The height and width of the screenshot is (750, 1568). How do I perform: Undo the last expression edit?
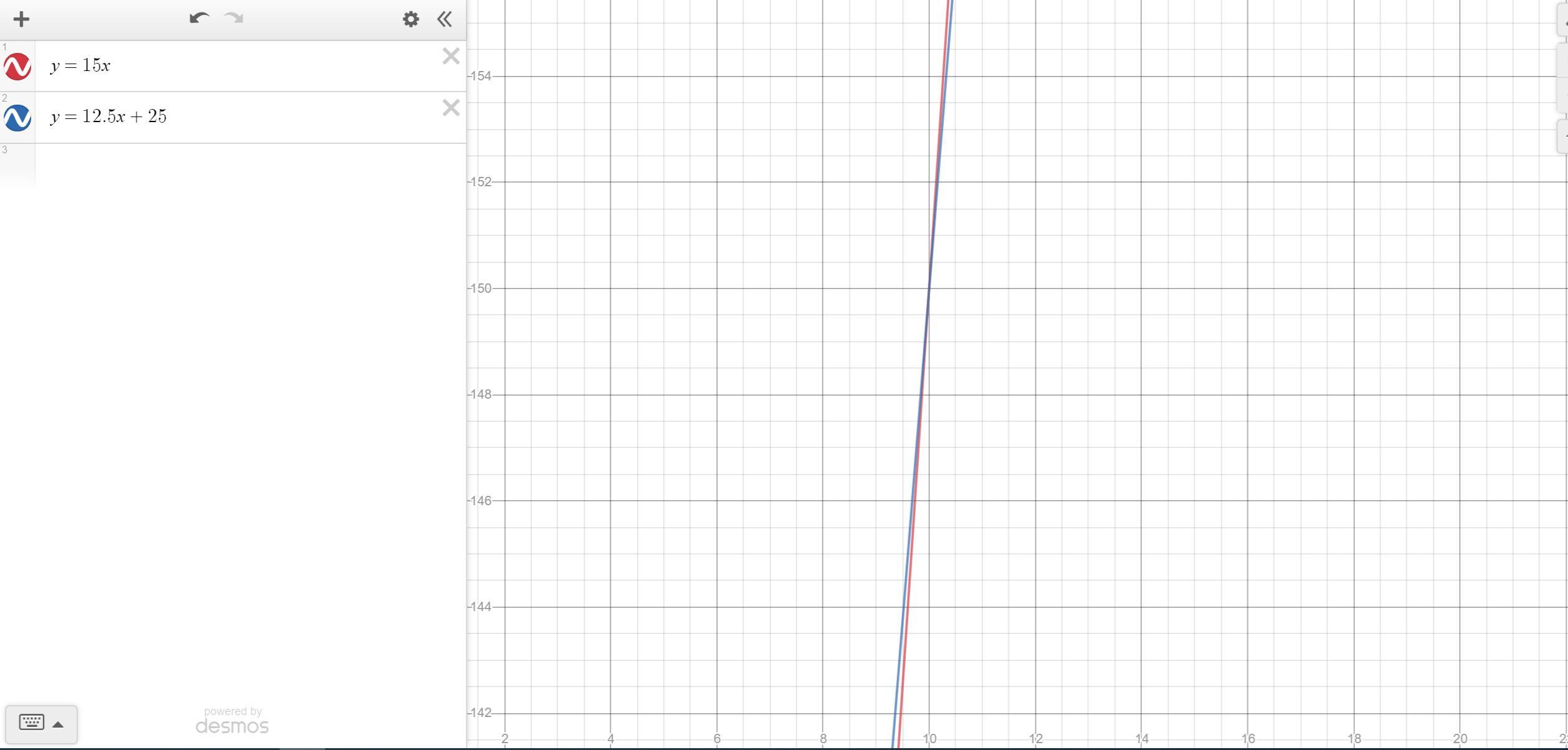pos(199,19)
